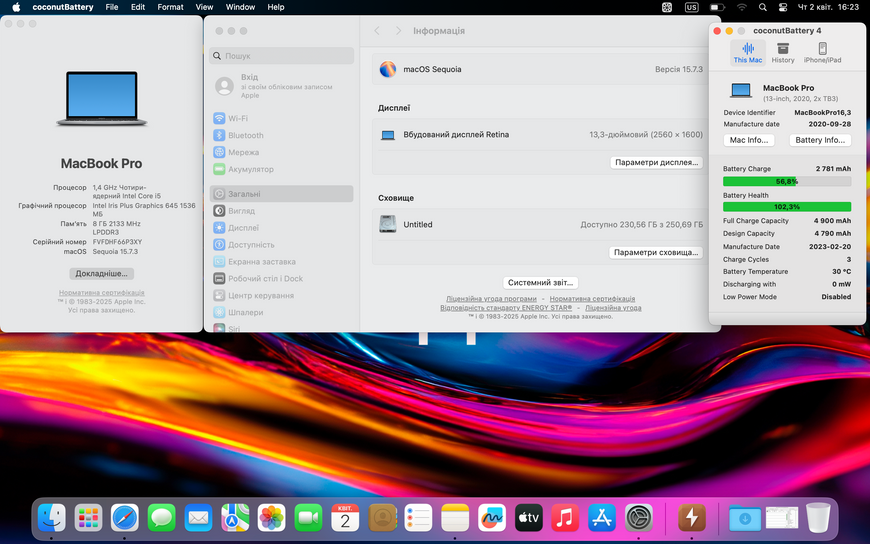The height and width of the screenshot is (544, 870).
Task: Open the Format menu
Action: 170,7
